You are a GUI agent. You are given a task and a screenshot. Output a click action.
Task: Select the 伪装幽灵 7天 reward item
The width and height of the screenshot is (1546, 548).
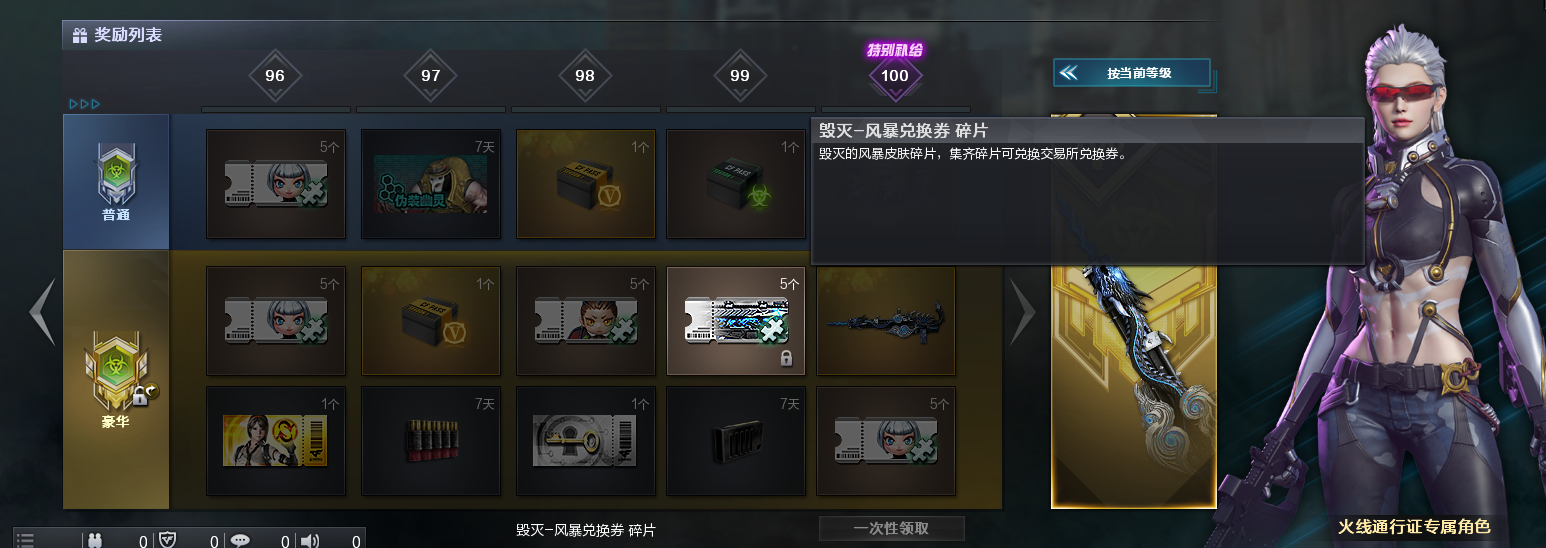coord(431,184)
